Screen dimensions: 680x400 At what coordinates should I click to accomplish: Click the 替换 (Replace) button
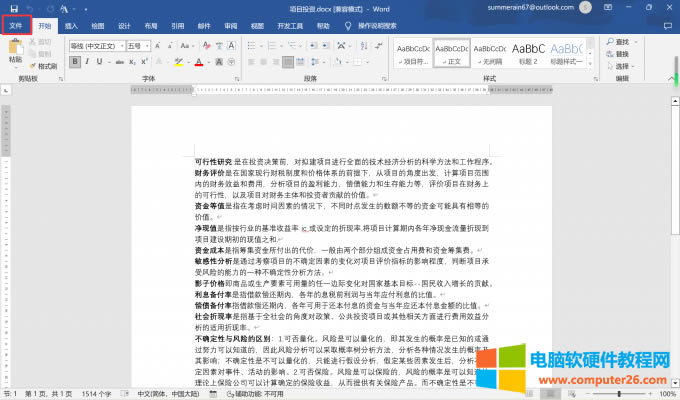coord(622,53)
